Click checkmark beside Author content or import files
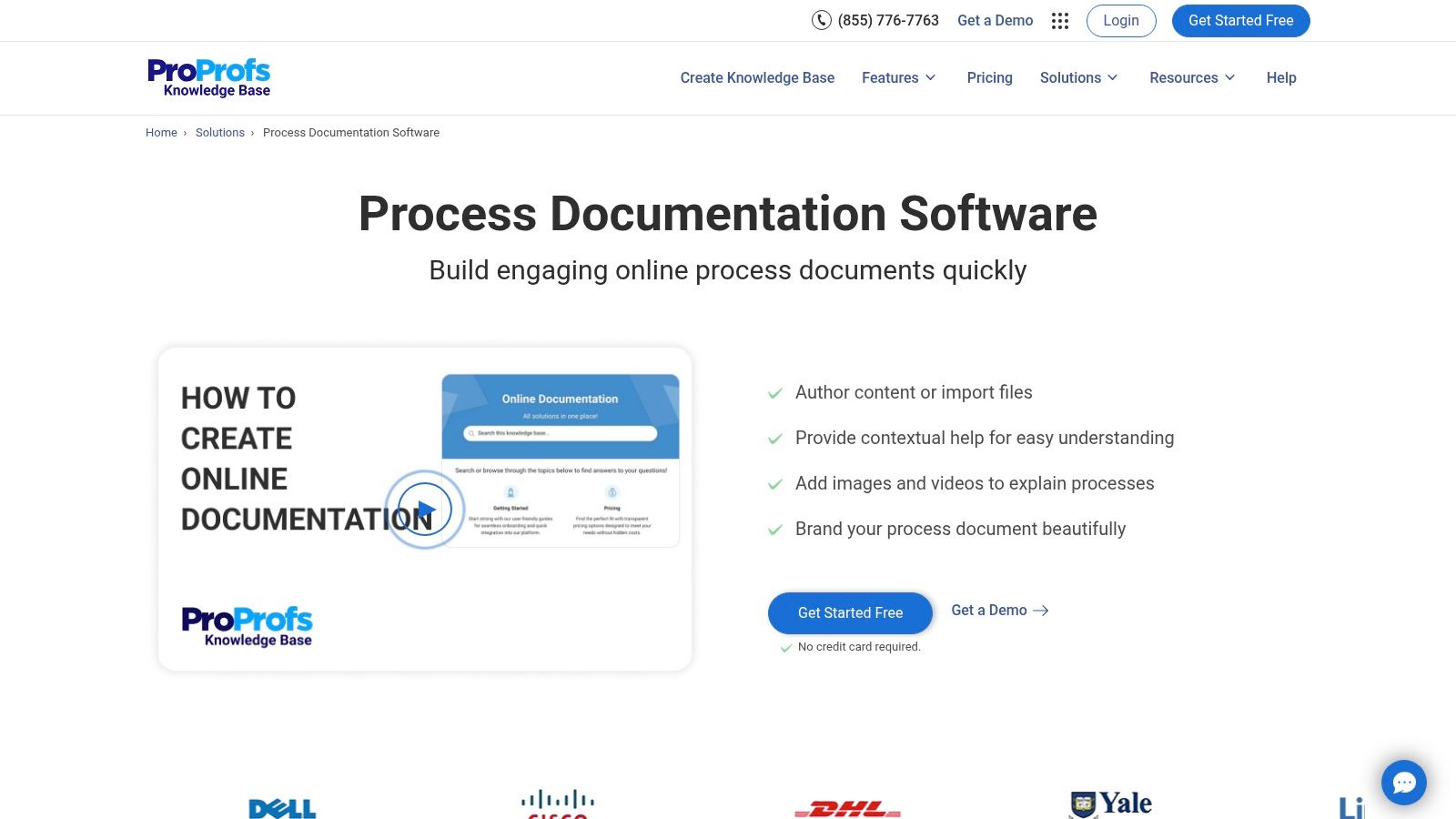1456x819 pixels. tap(775, 393)
